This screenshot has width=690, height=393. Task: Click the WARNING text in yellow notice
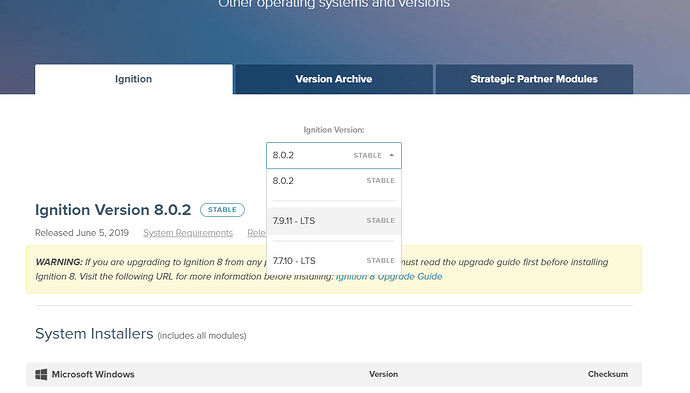59,262
